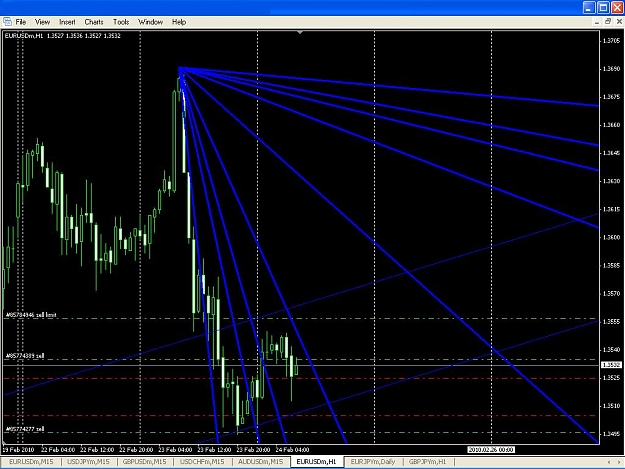625x469 pixels.
Task: Click the 23 Feb 20:00 time label
Action: pyautogui.click(x=253, y=449)
